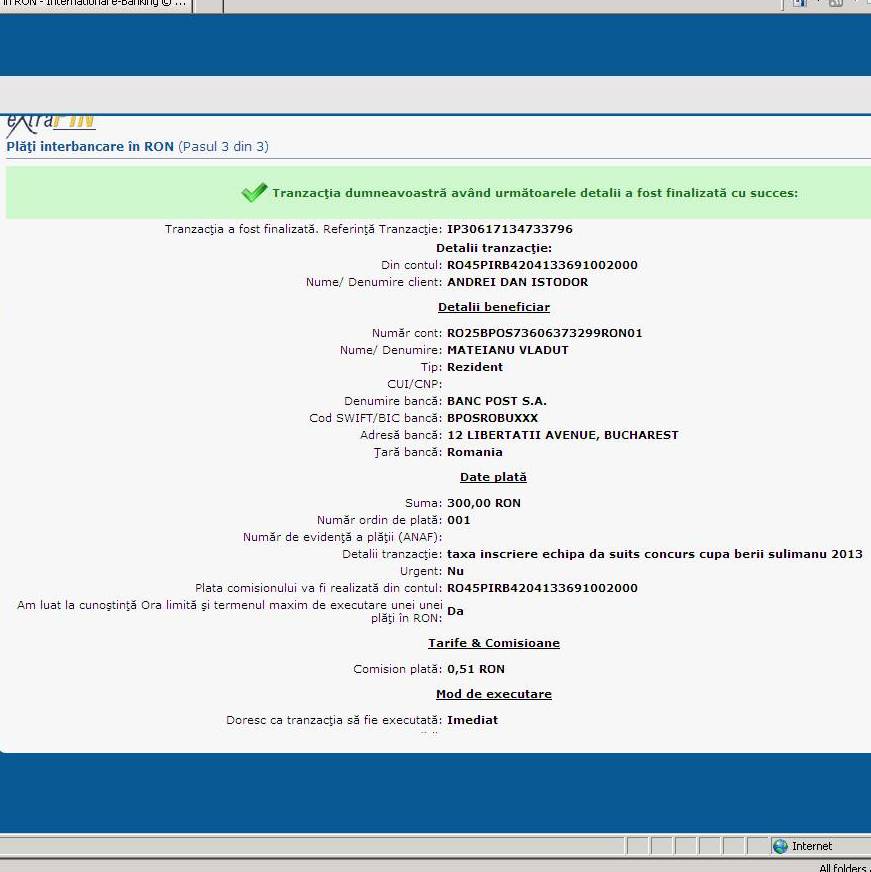Click the bank address 12 LIBERTATII AVENUE

[562, 435]
